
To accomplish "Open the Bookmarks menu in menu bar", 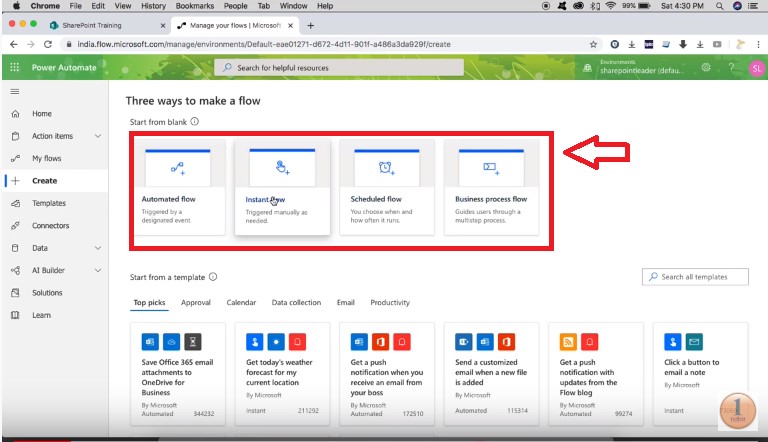I will (188, 6).
